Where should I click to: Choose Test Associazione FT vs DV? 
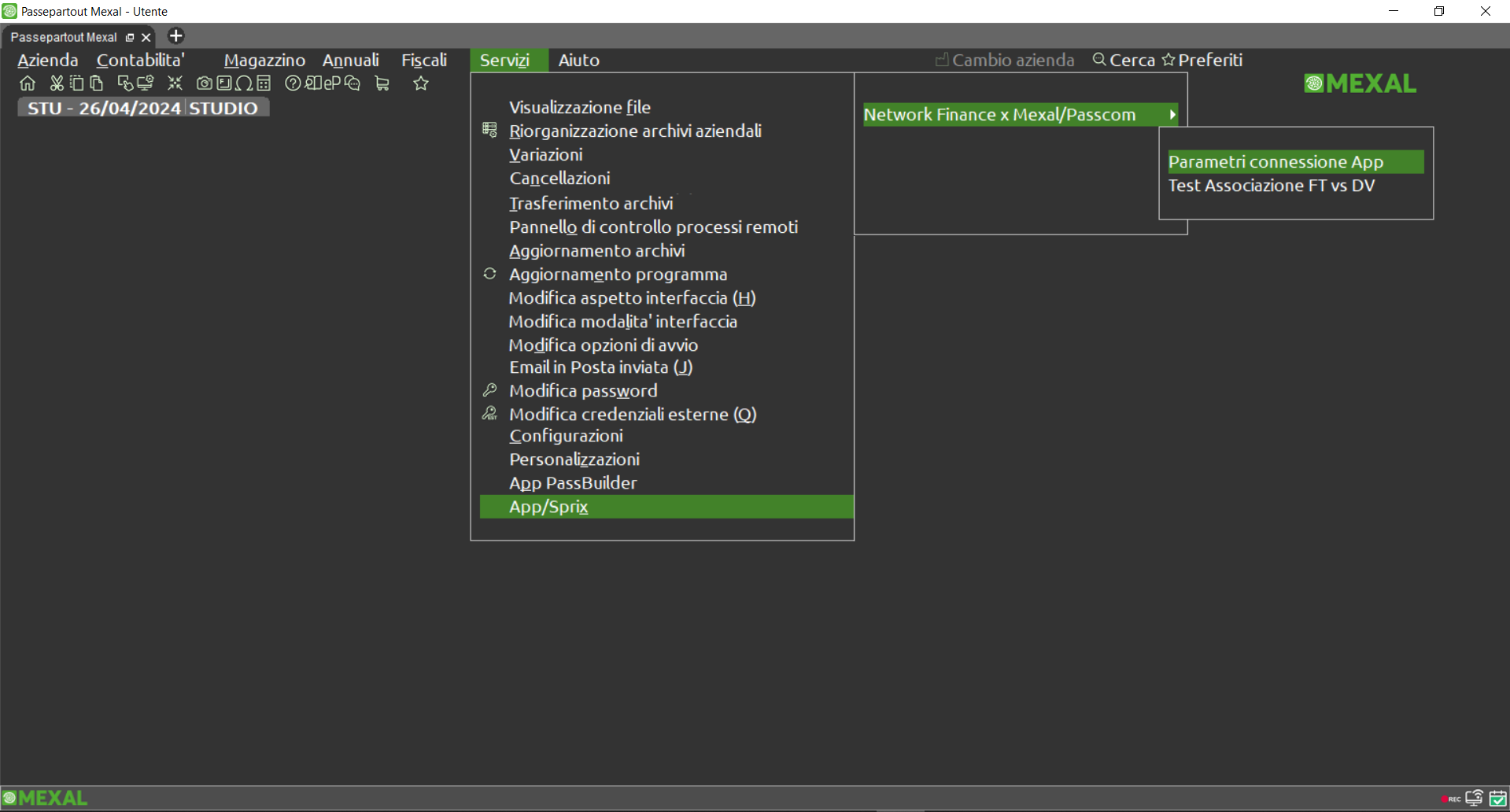point(1271,186)
